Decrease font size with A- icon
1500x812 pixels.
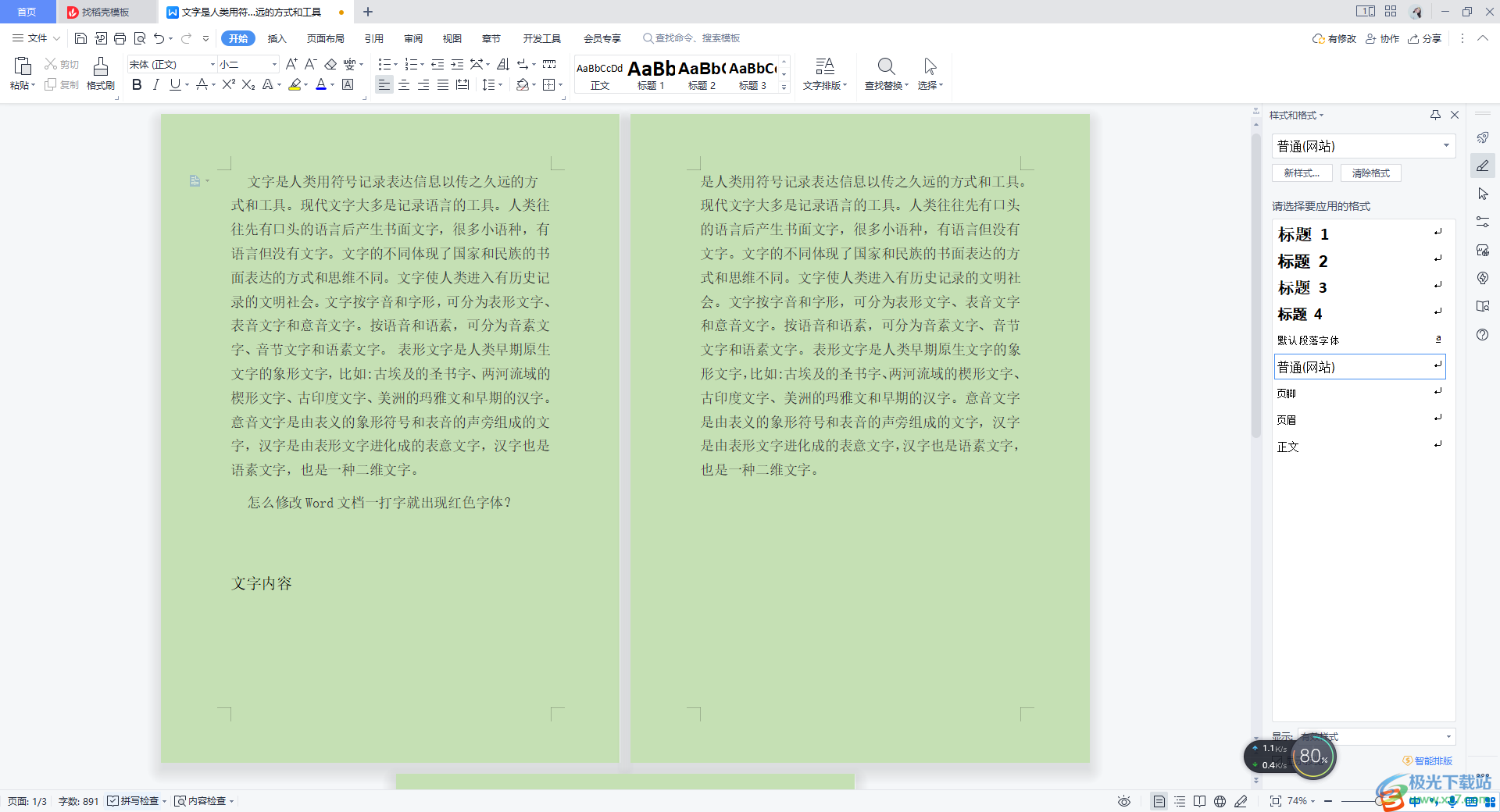point(310,64)
